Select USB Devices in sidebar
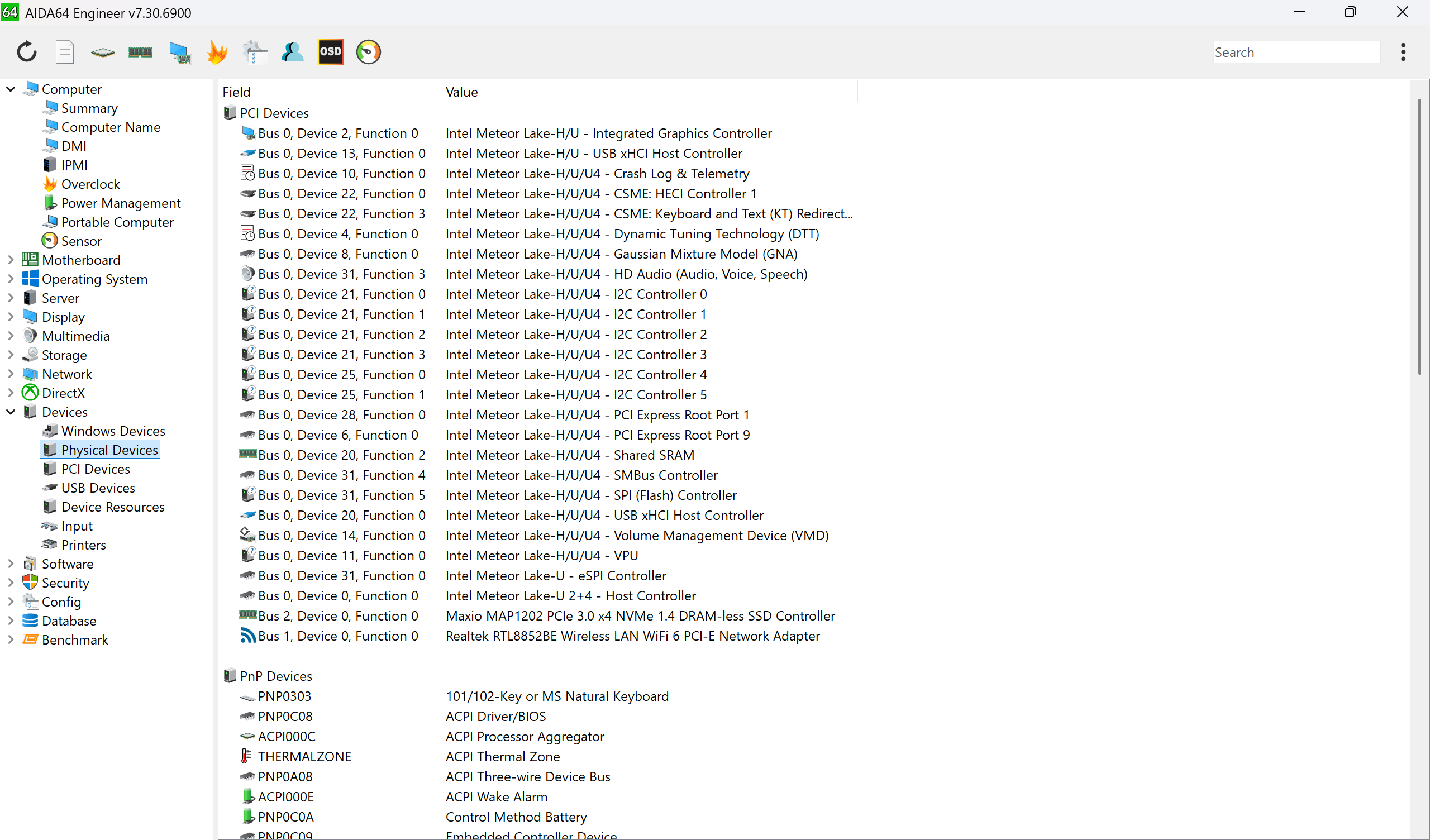This screenshot has height=840, width=1430. point(98,488)
